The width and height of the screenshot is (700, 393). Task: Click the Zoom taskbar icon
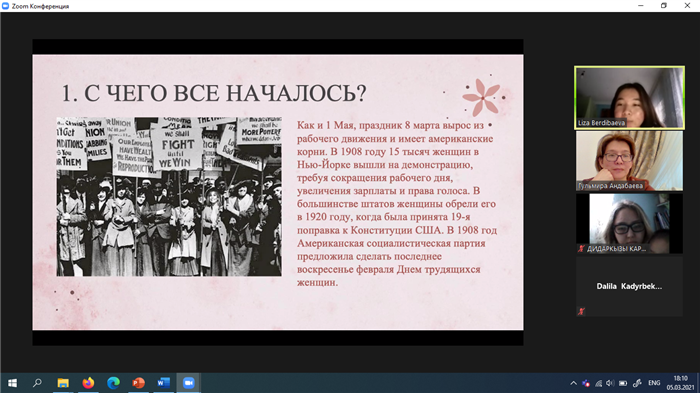point(188,383)
